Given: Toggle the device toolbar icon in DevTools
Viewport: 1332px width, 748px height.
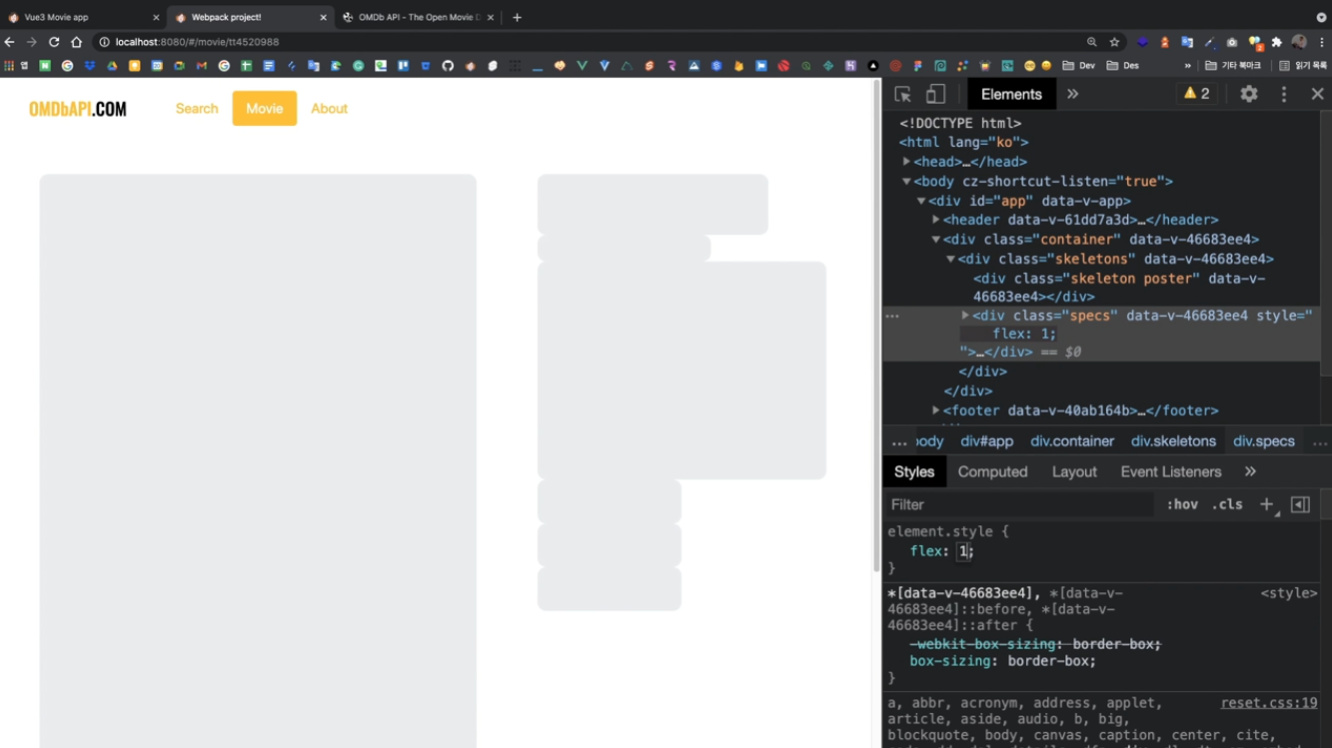Looking at the screenshot, I should (x=935, y=94).
